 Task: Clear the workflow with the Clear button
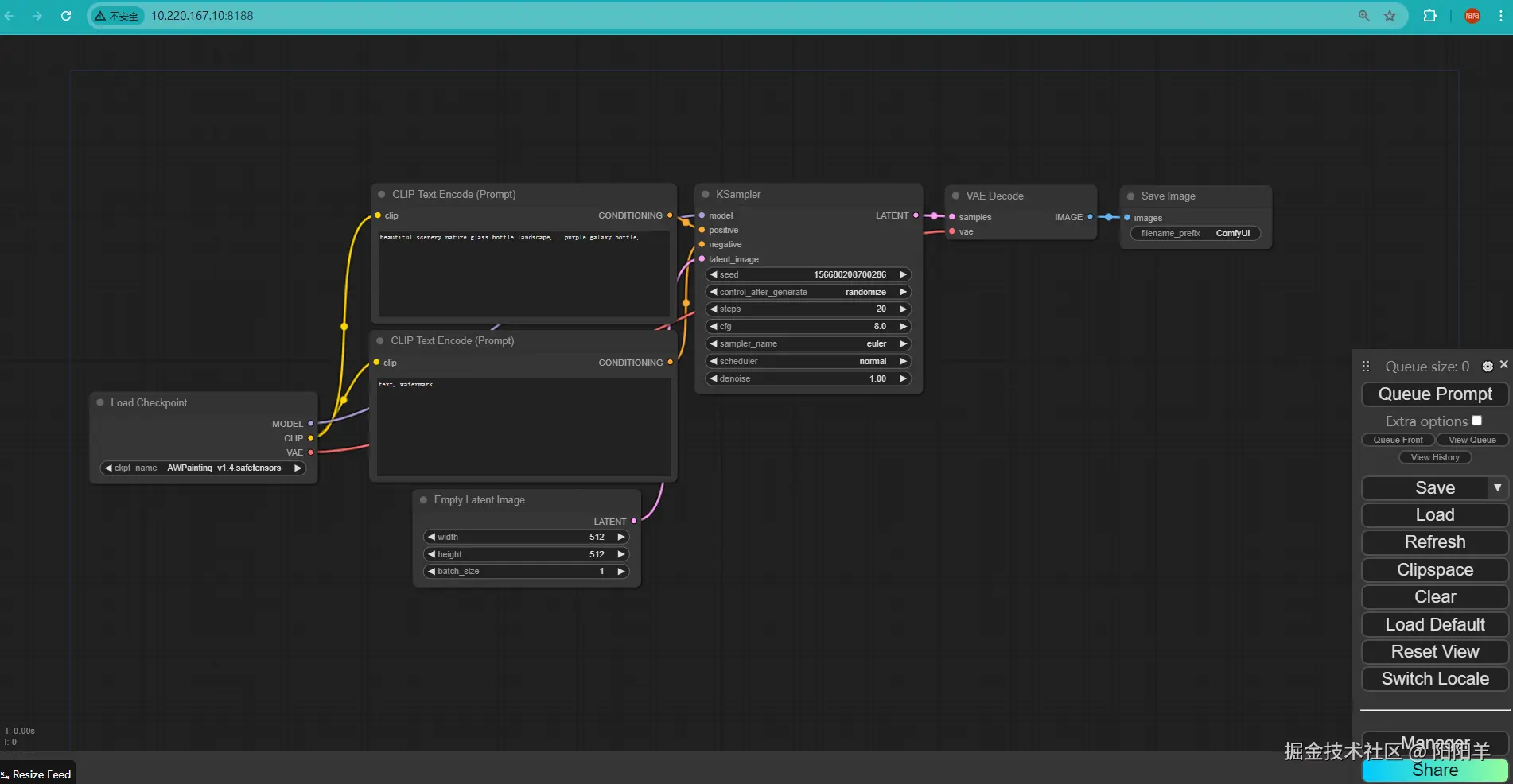pyautogui.click(x=1435, y=597)
